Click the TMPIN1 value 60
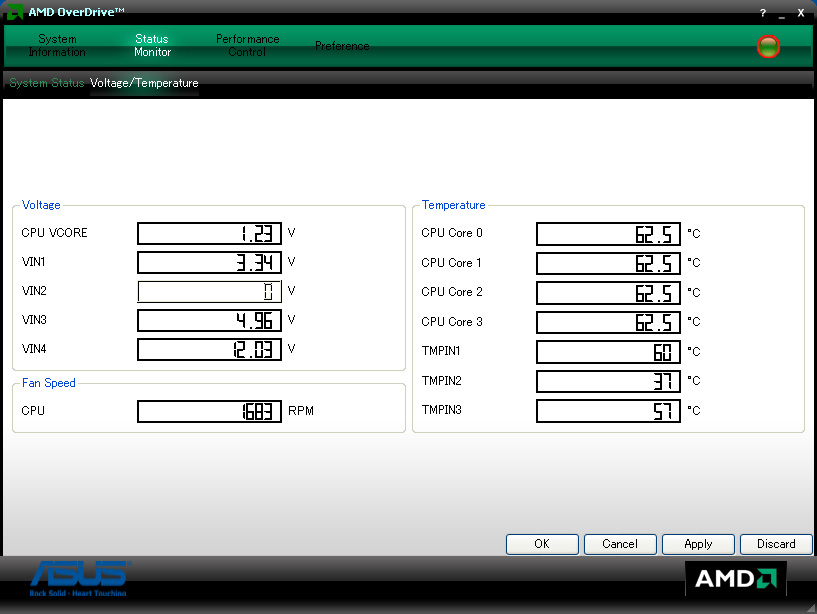Screen dimensions: 817x614 (x=609, y=352)
